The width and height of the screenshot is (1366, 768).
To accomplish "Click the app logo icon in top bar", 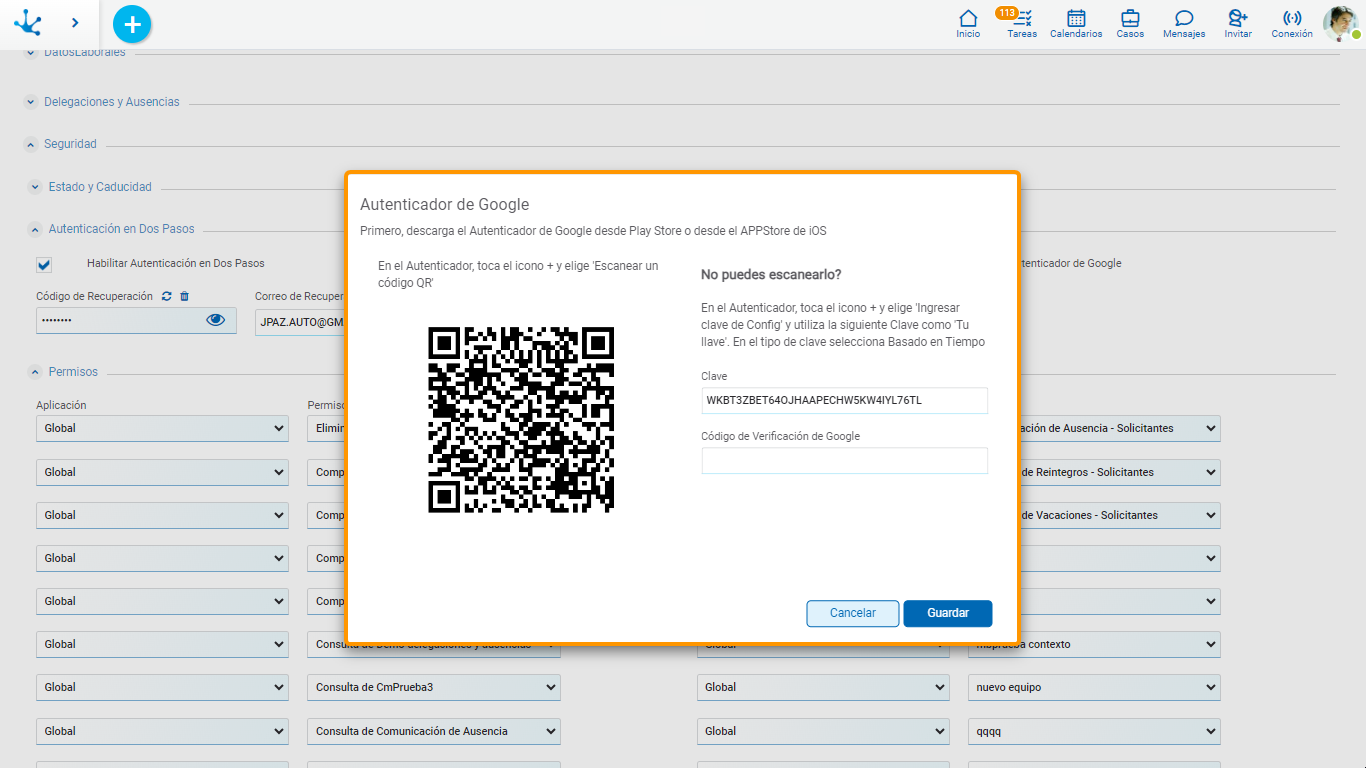I will 28,22.
